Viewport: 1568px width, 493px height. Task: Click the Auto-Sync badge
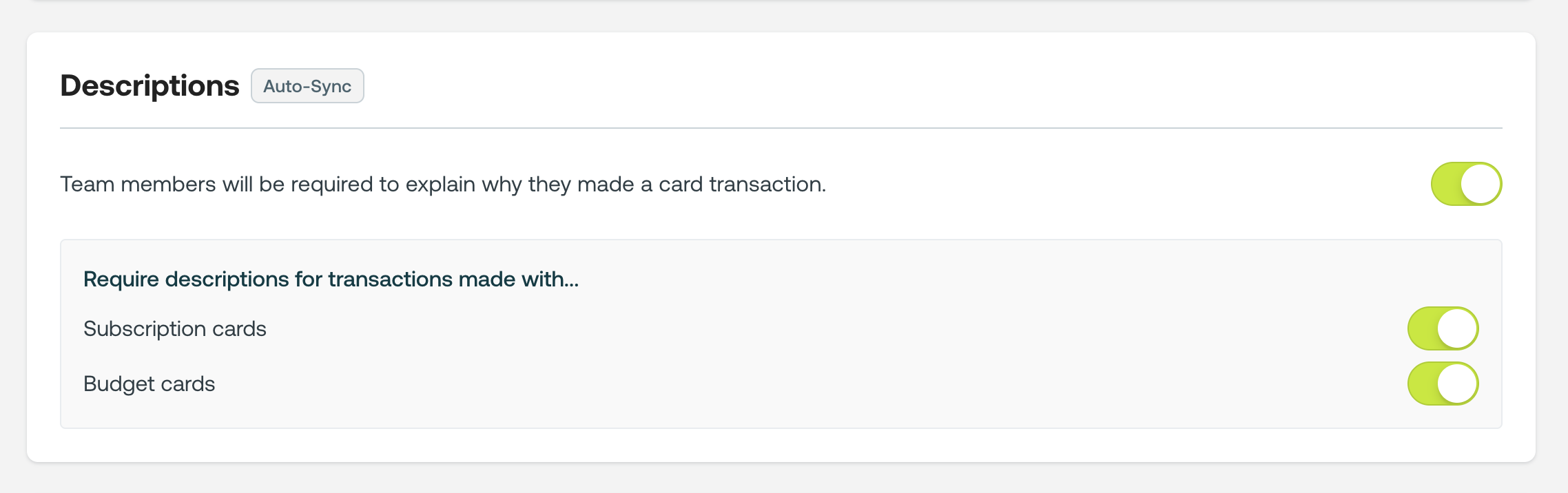(x=307, y=86)
